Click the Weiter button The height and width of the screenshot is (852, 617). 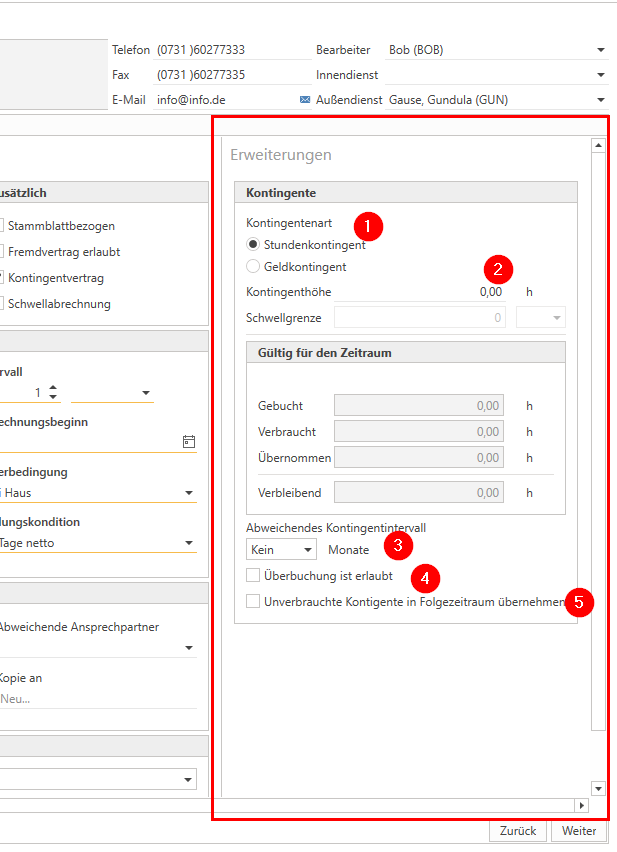coord(579,831)
